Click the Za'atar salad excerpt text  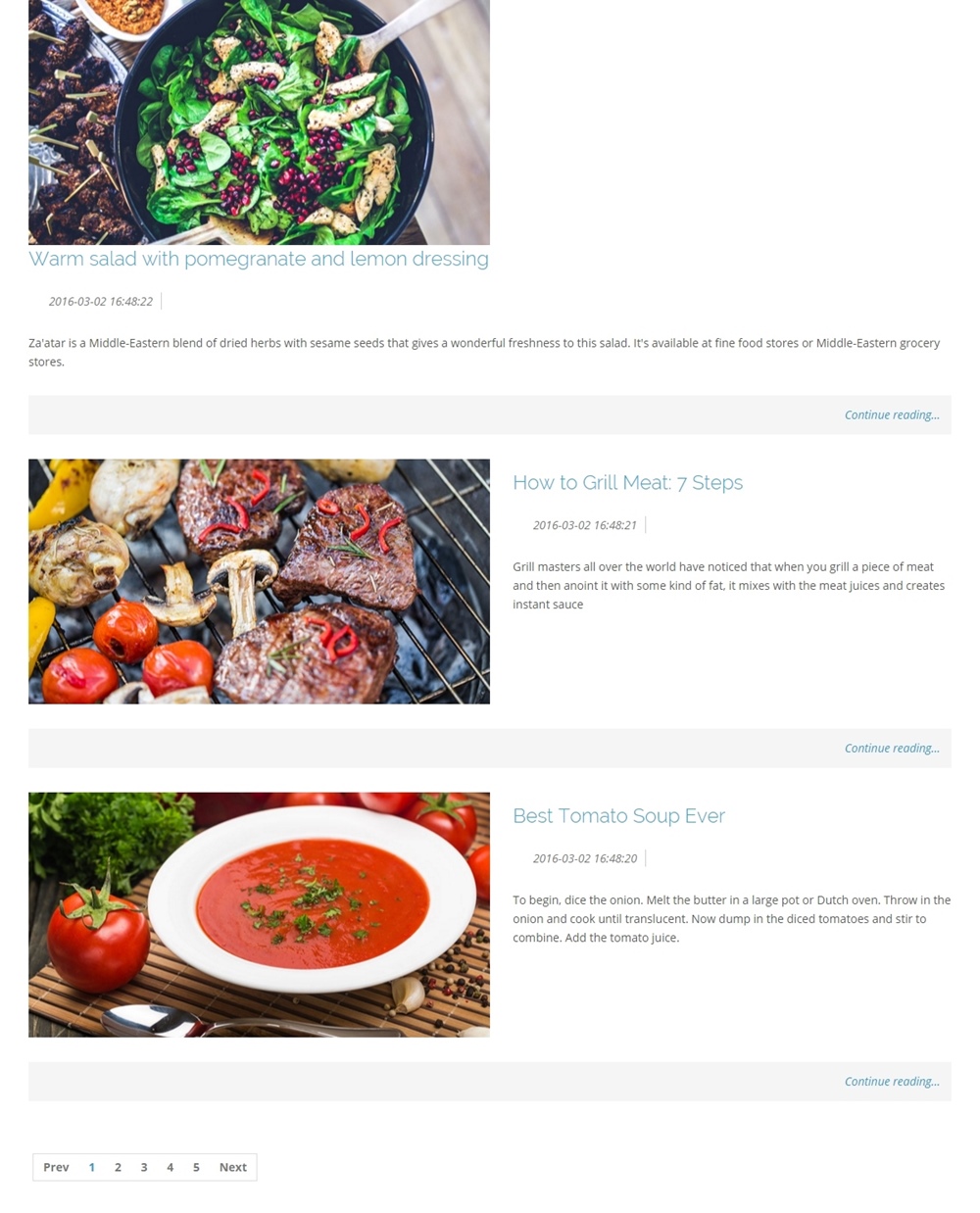484,352
